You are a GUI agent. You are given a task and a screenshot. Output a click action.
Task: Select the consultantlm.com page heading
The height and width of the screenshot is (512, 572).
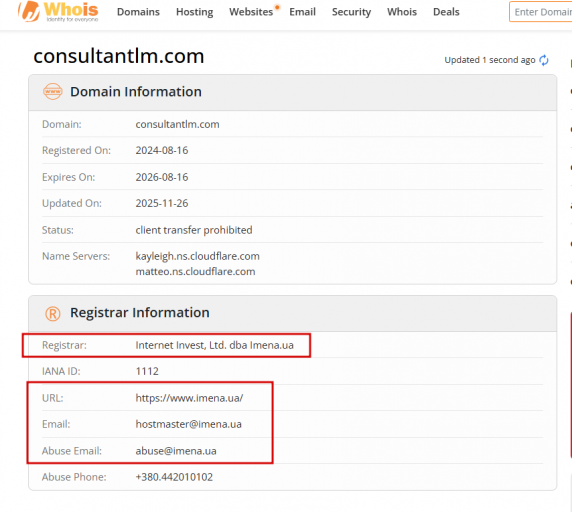(x=119, y=56)
